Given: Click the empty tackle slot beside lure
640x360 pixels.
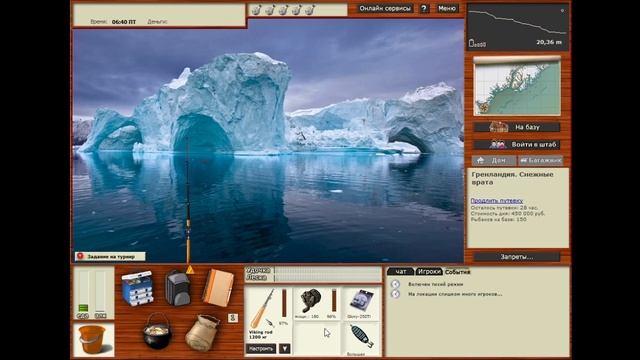Looking at the screenshot, I should [317, 338].
